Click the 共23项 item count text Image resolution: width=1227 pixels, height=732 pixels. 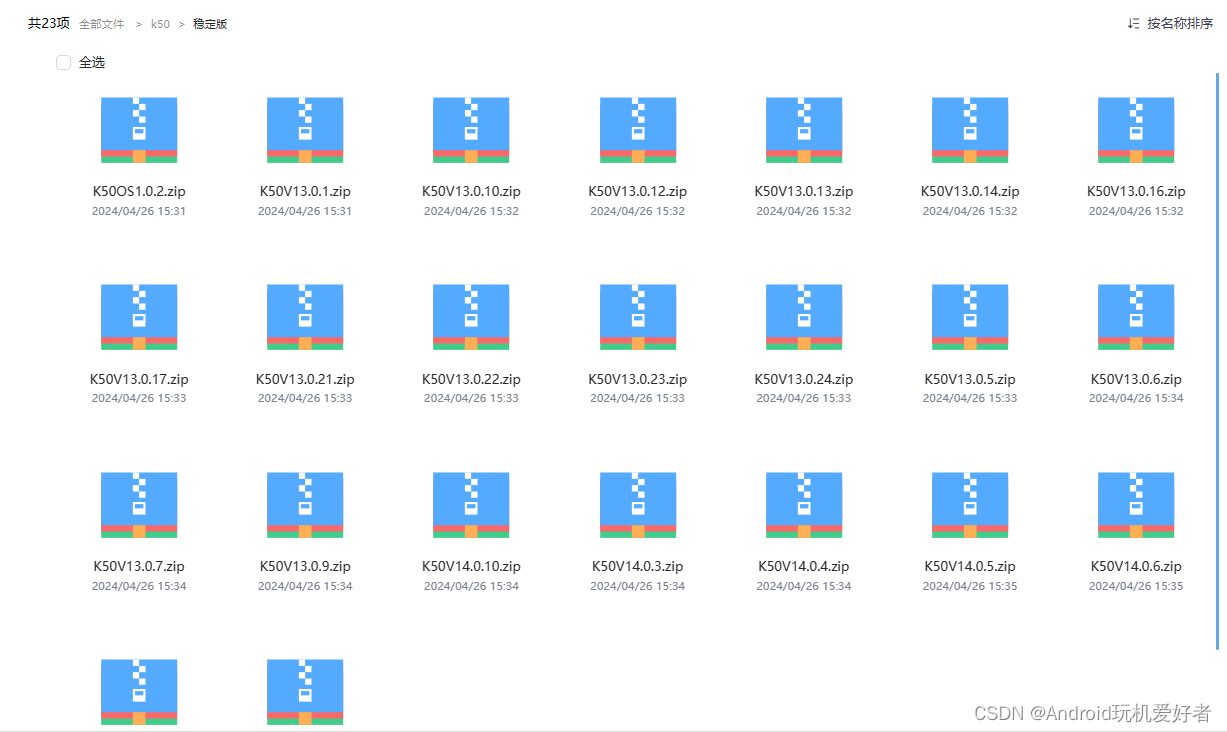49,23
